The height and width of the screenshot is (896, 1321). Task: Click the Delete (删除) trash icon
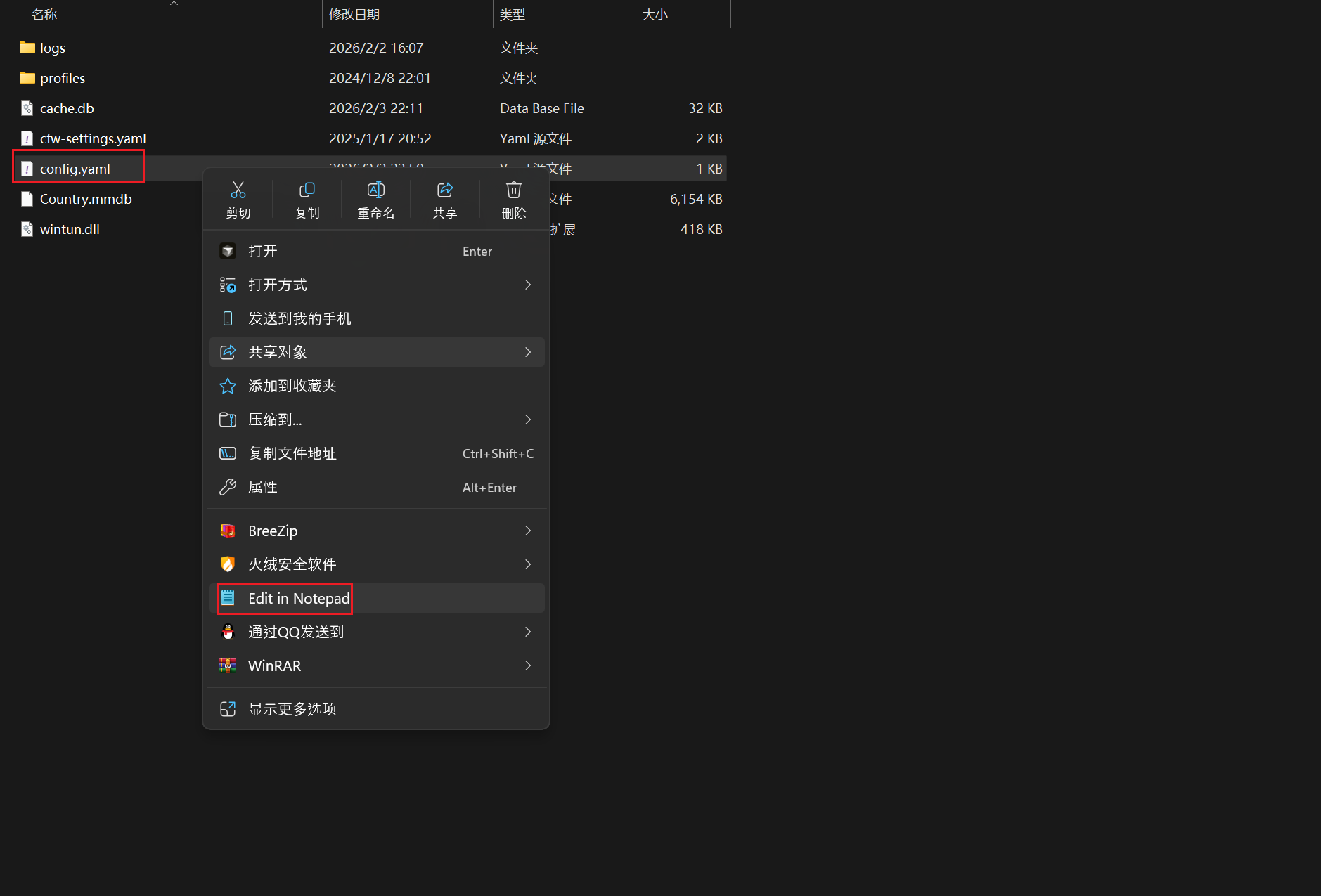tap(514, 190)
